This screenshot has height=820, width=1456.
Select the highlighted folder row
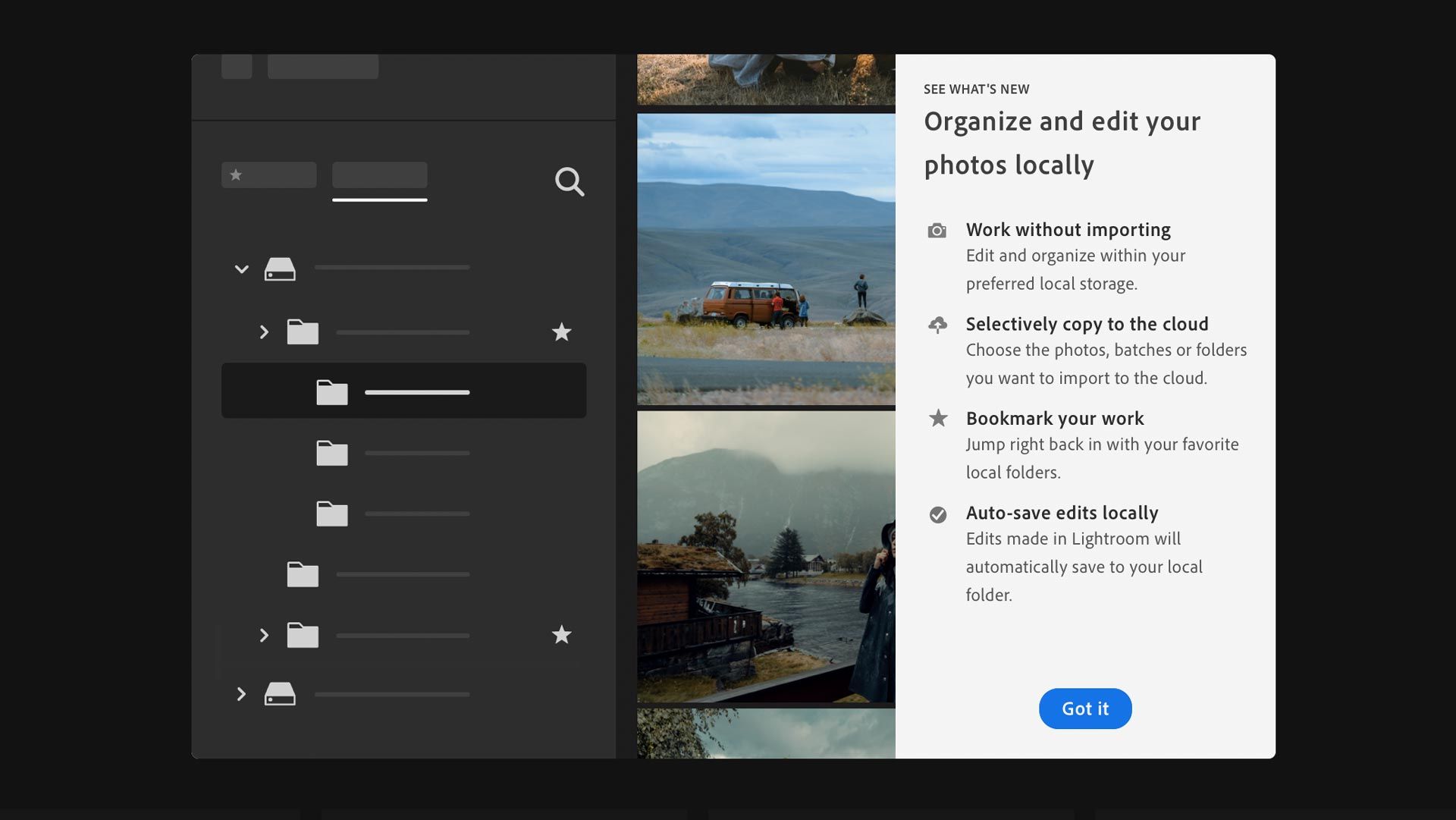pyautogui.click(x=403, y=391)
